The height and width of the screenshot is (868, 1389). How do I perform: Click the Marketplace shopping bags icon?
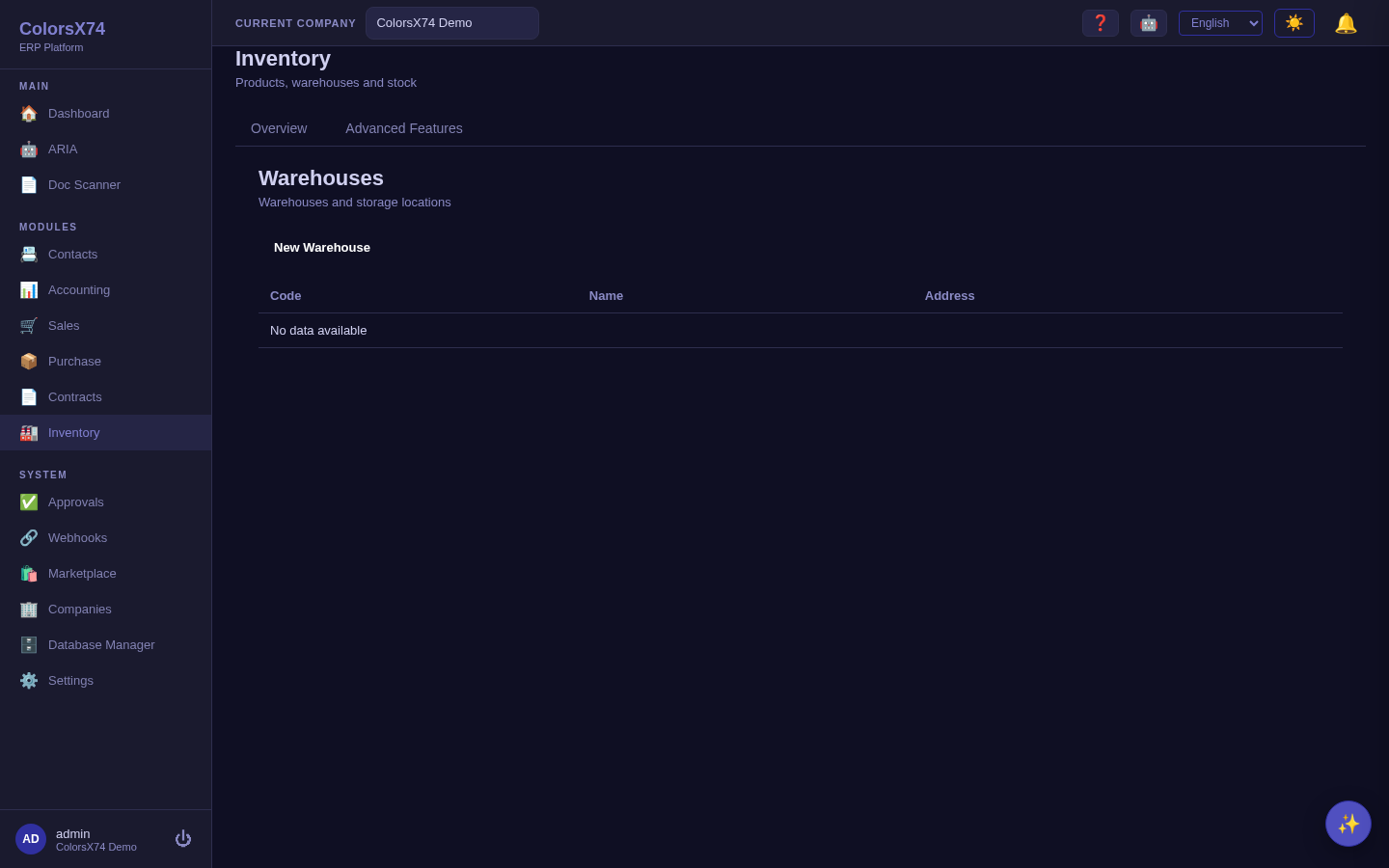coord(29,574)
